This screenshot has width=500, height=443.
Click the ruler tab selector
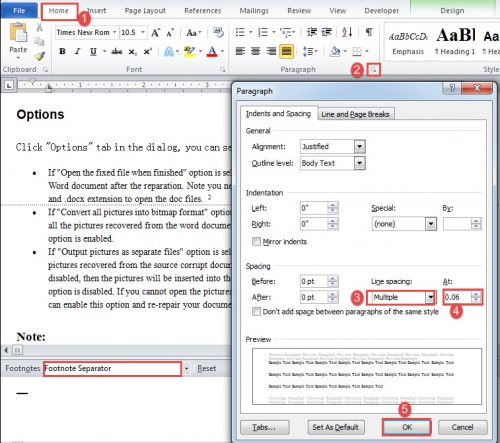[9, 85]
